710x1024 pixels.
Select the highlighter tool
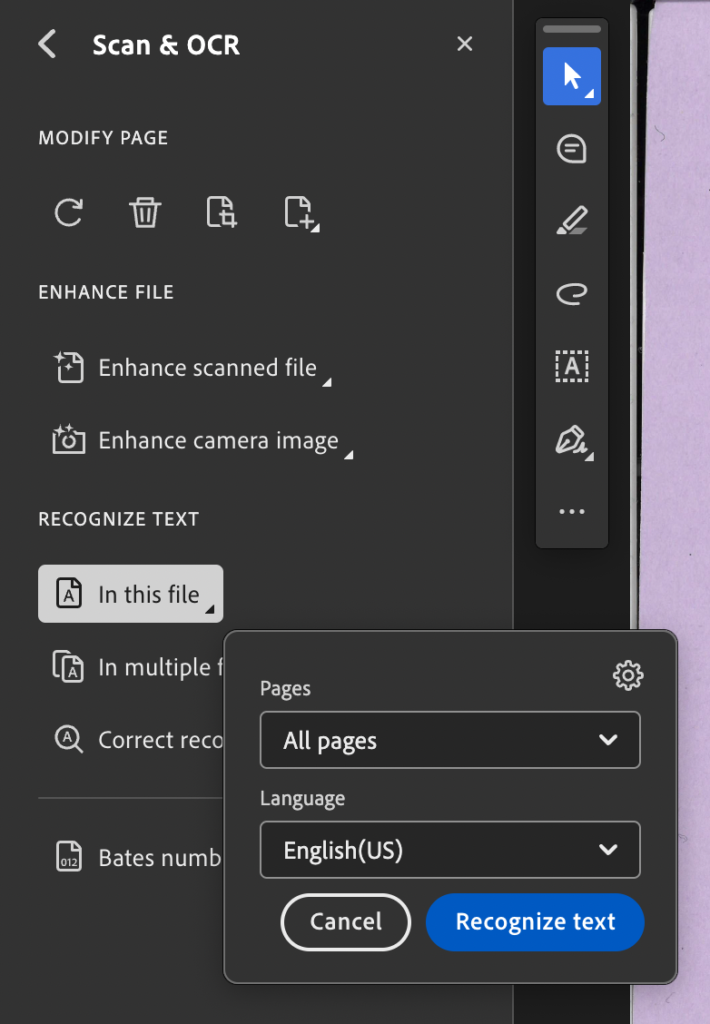[x=572, y=220]
